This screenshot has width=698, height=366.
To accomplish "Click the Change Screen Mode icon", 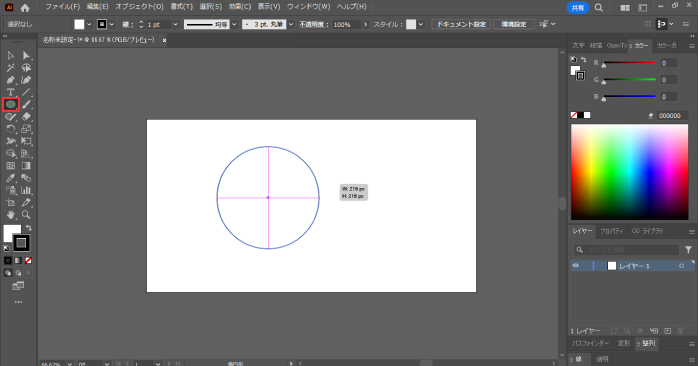I will pos(18,286).
